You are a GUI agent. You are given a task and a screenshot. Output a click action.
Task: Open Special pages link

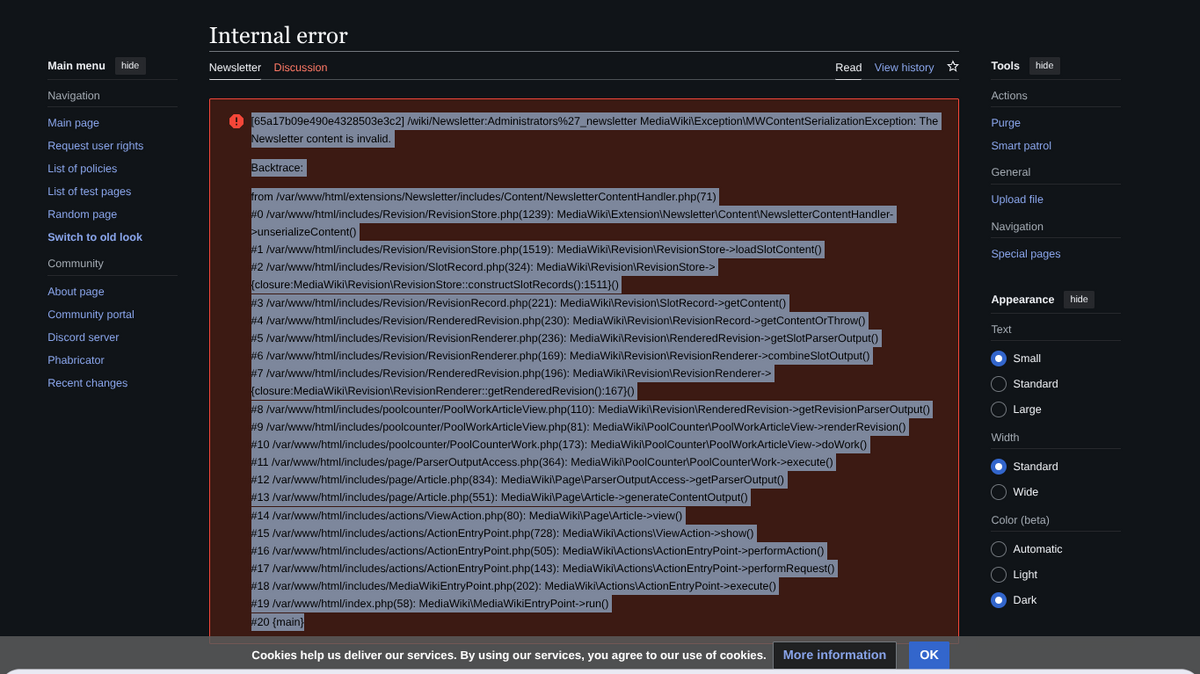[x=1025, y=254]
